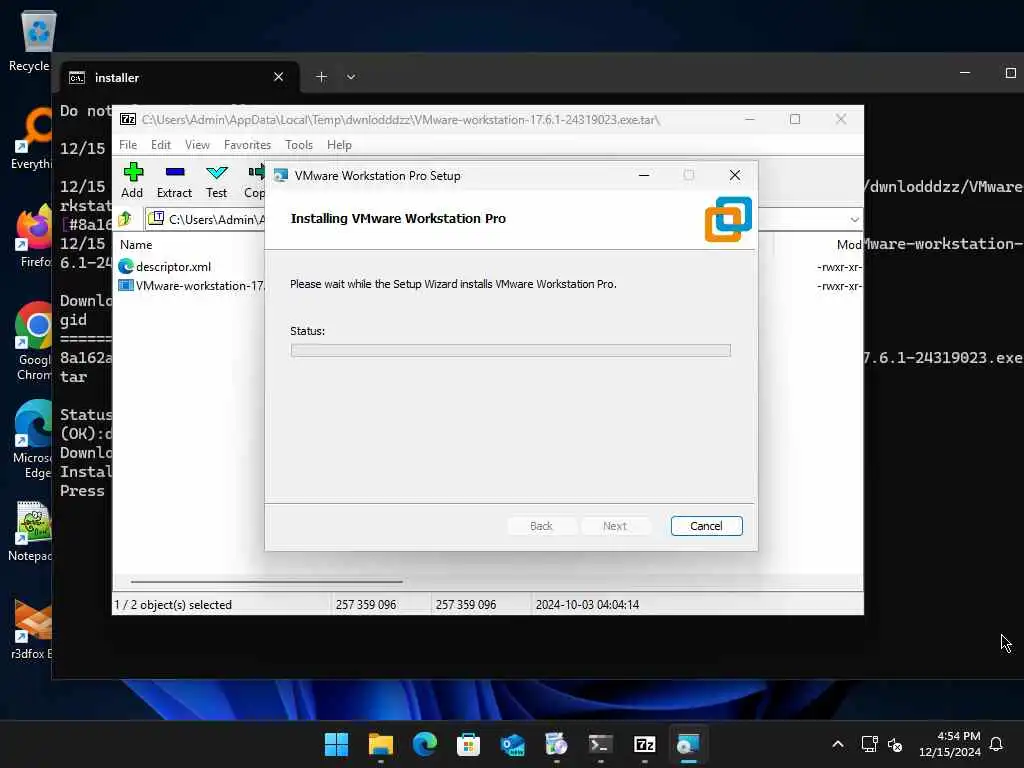The image size is (1024, 768).
Task: Show hidden system tray icons
Action: (838, 744)
